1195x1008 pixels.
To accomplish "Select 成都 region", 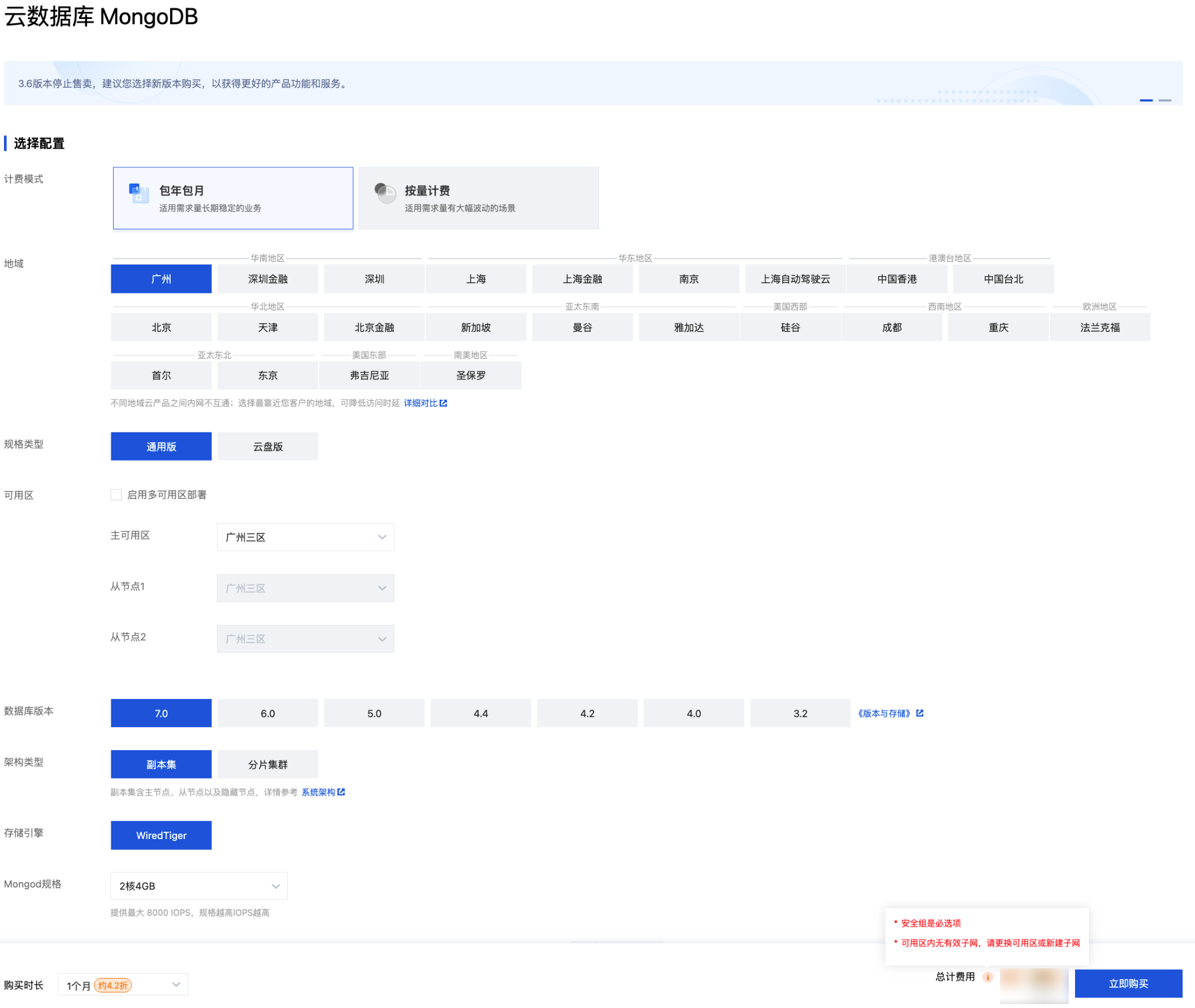I will click(892, 328).
